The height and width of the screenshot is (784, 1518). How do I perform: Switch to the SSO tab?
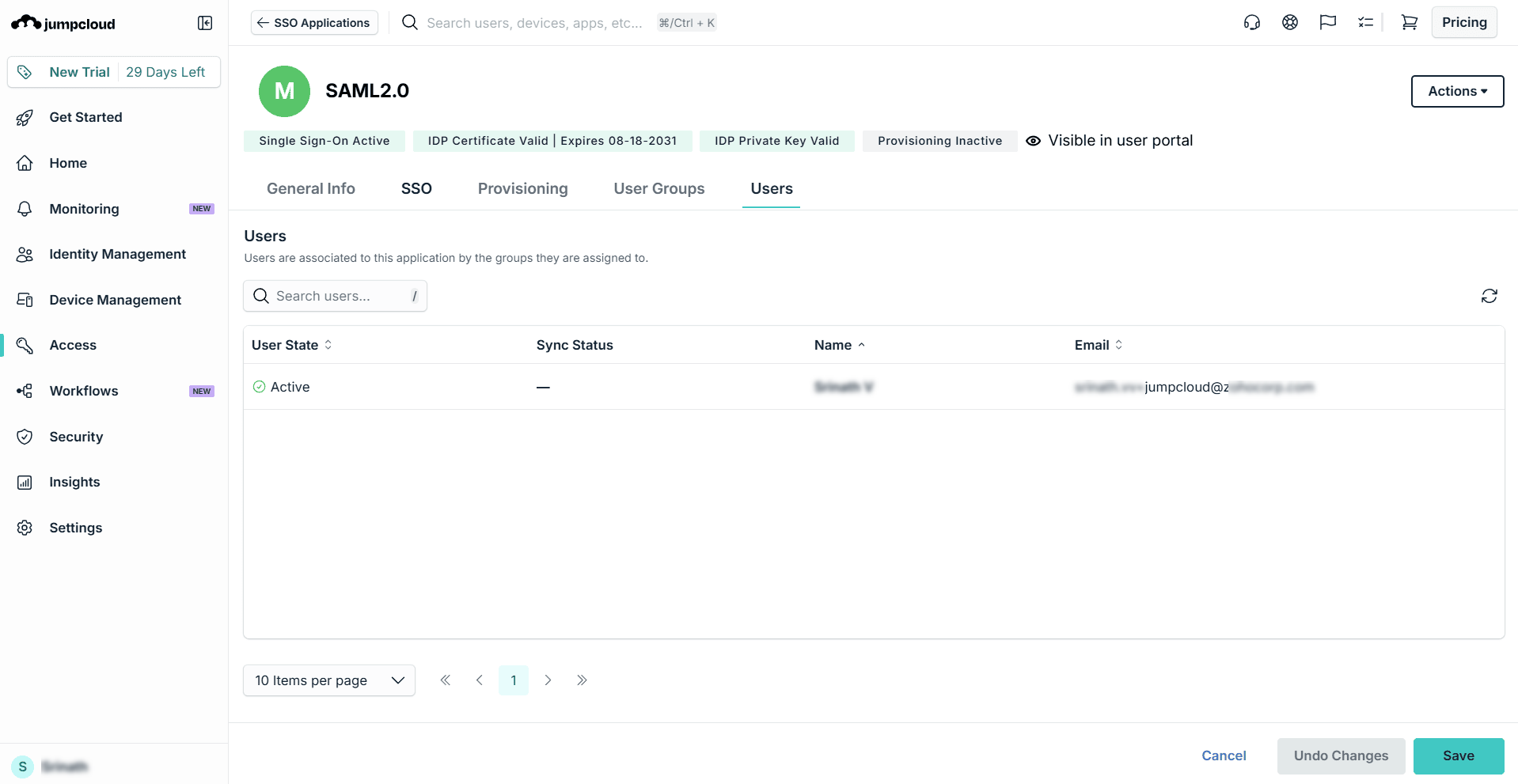point(416,188)
